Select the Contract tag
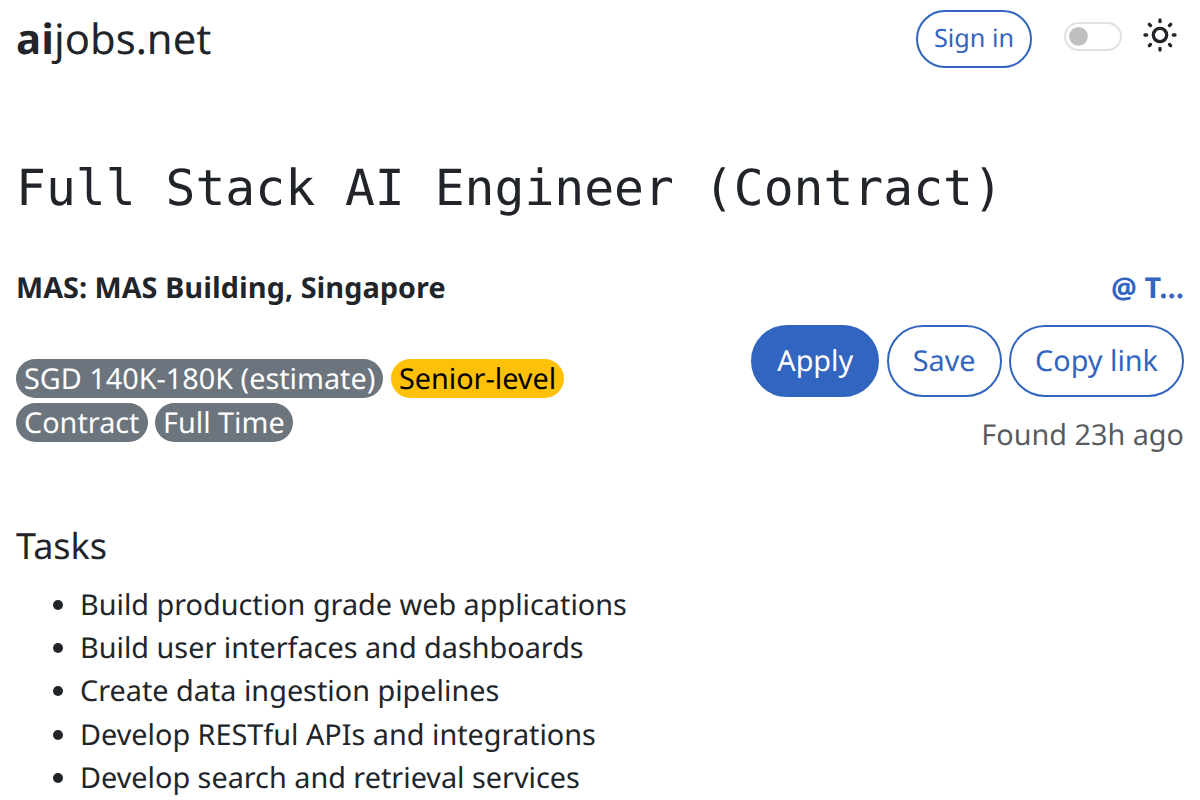 click(x=82, y=422)
